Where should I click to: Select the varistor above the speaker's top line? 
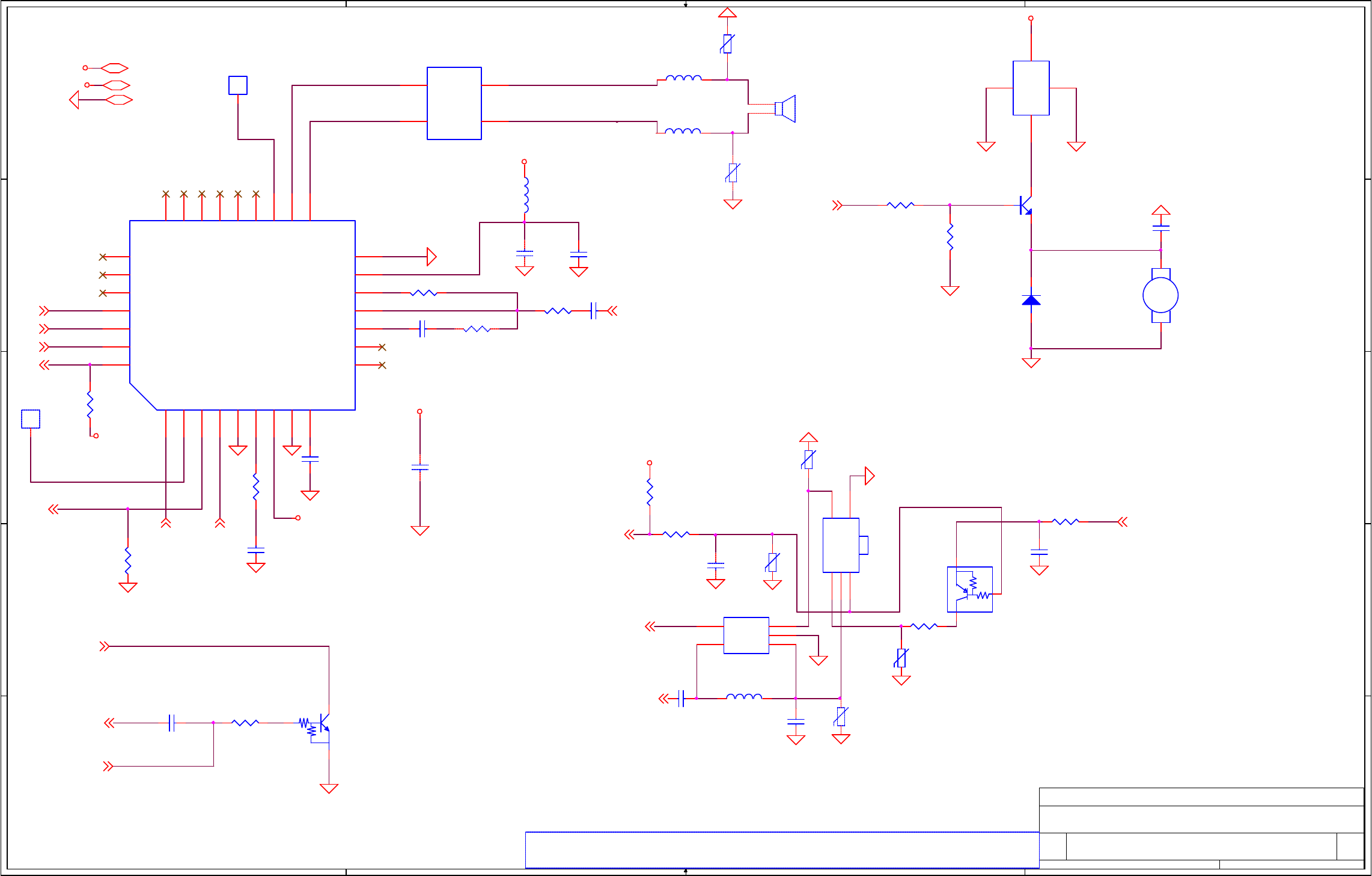(x=728, y=44)
